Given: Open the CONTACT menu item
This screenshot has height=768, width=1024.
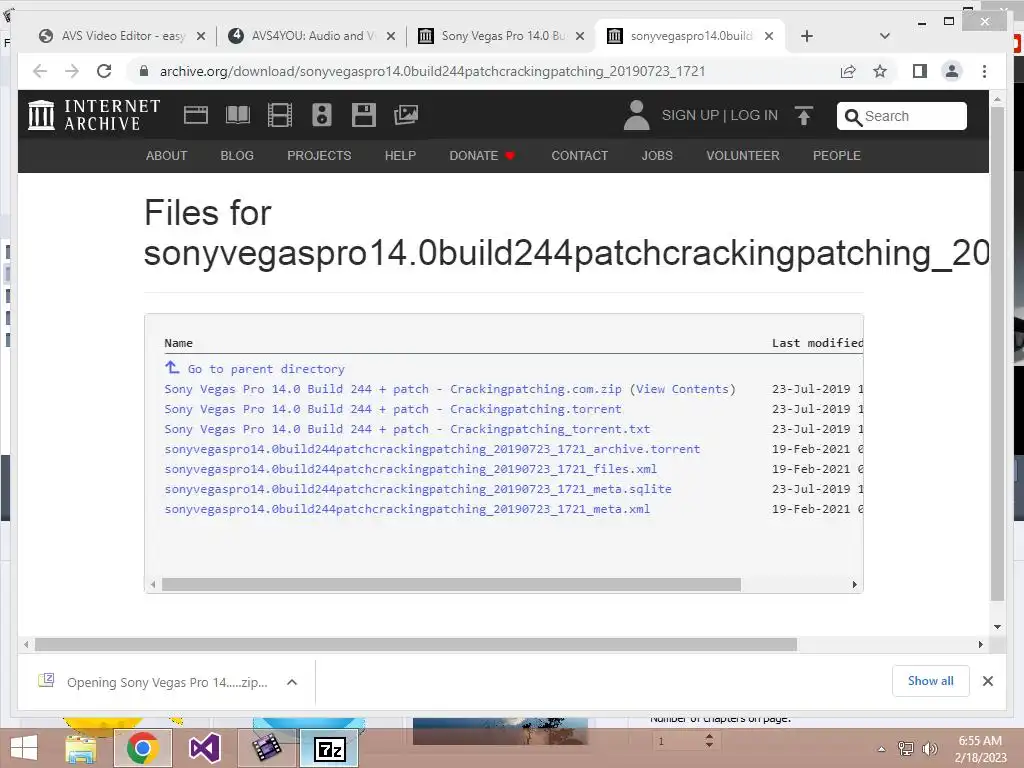Looking at the screenshot, I should click(580, 155).
